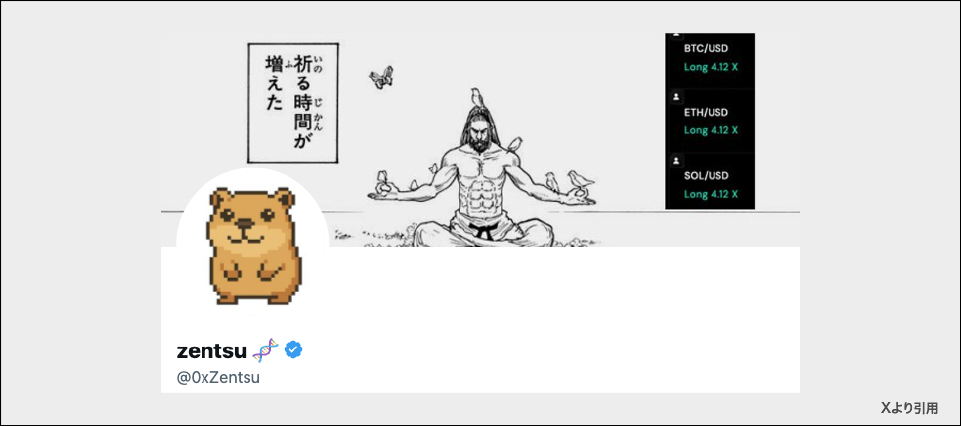This screenshot has height=426, width=961.
Task: Click Long 4.12 X under BTC/USD
Action: pyautogui.click(x=711, y=67)
